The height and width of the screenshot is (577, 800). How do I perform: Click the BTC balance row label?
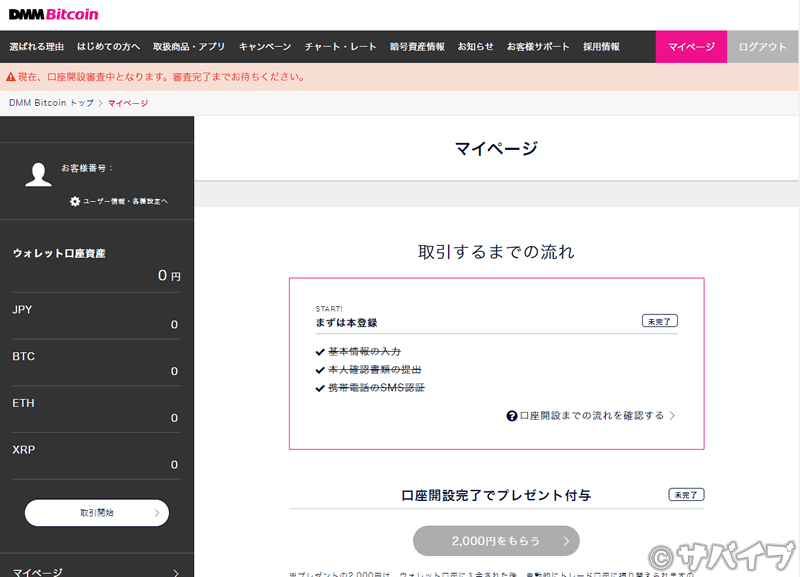pos(23,356)
